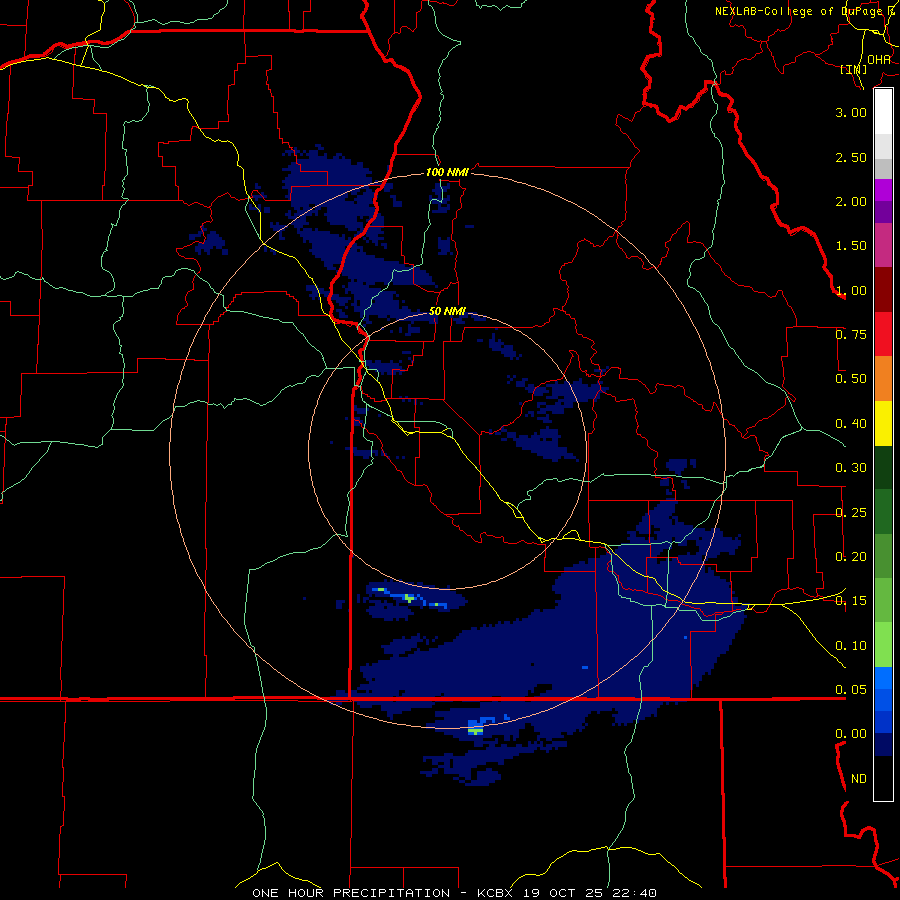
Task: Click the ND legend label
Action: 859,779
